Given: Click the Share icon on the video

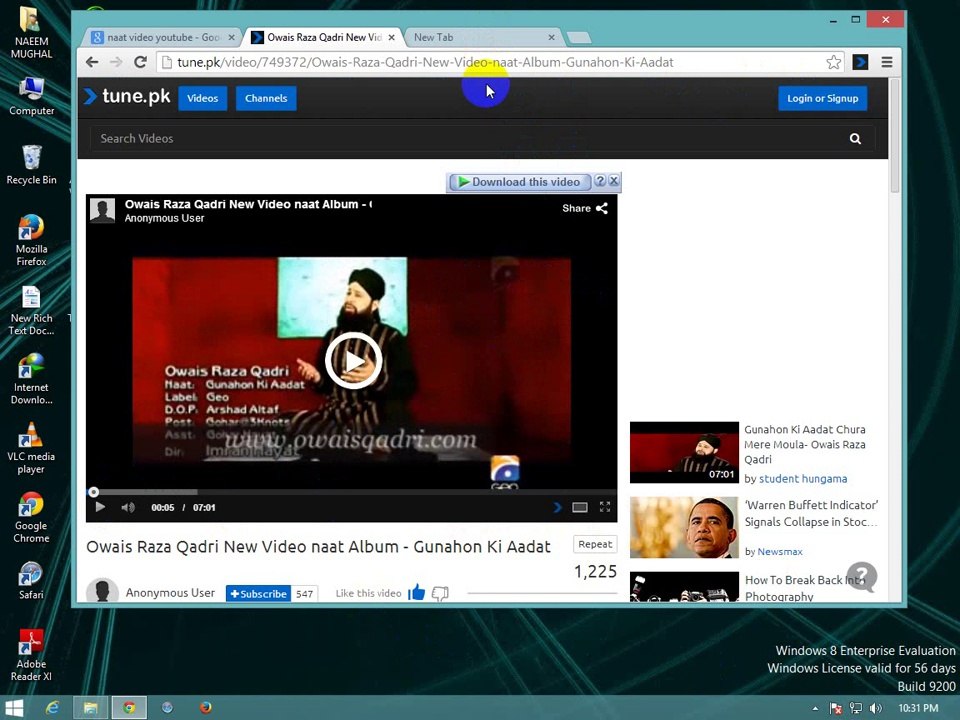Looking at the screenshot, I should point(602,208).
